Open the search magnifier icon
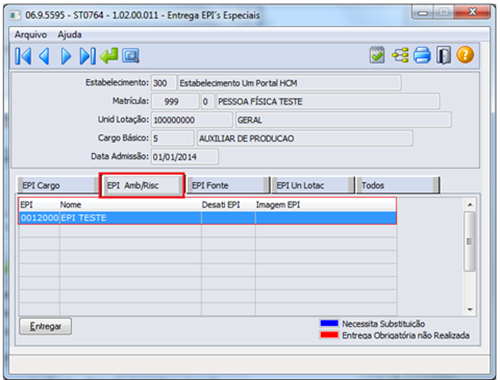The width and height of the screenshot is (500, 380). pos(131,56)
